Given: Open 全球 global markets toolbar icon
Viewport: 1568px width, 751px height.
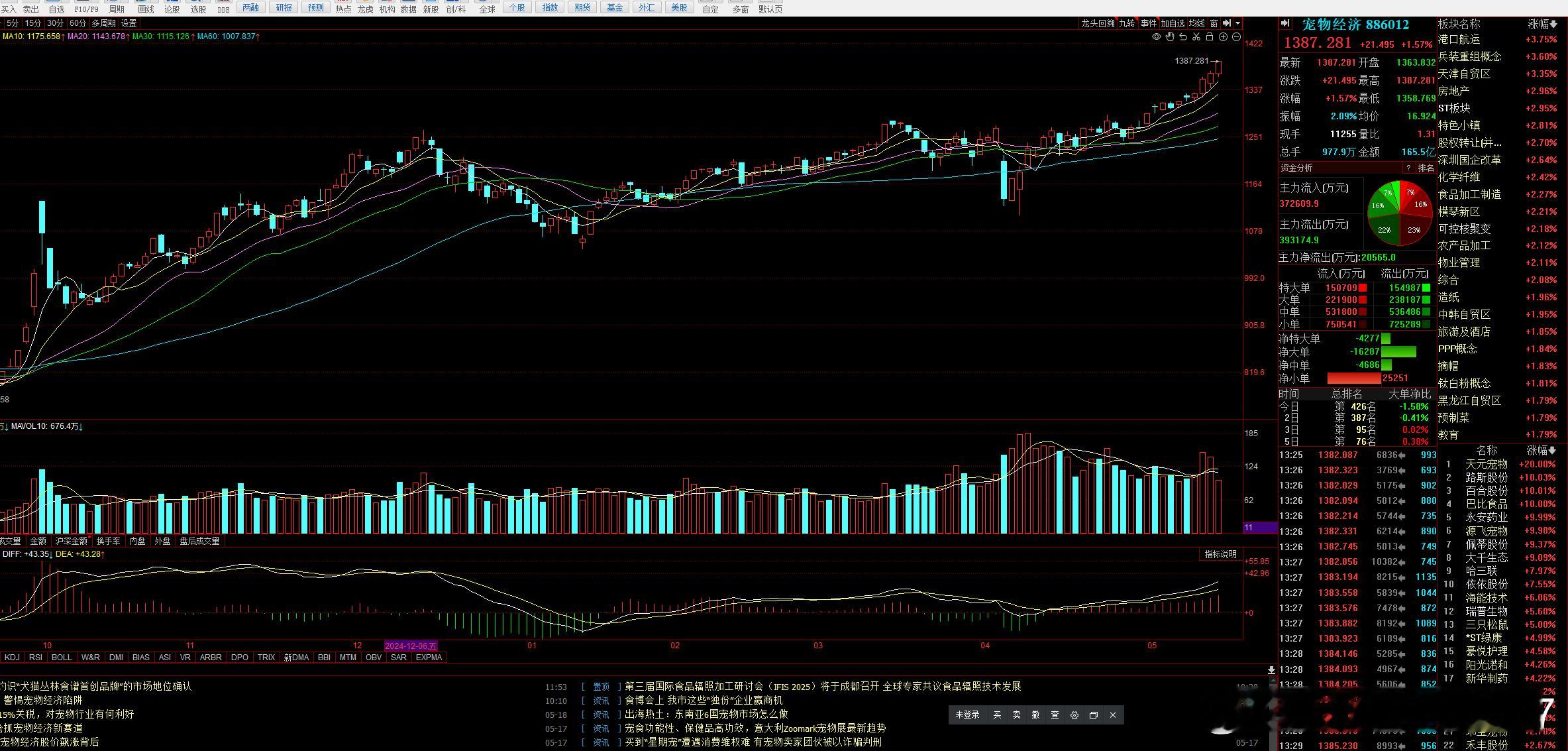Looking at the screenshot, I should (x=488, y=7).
